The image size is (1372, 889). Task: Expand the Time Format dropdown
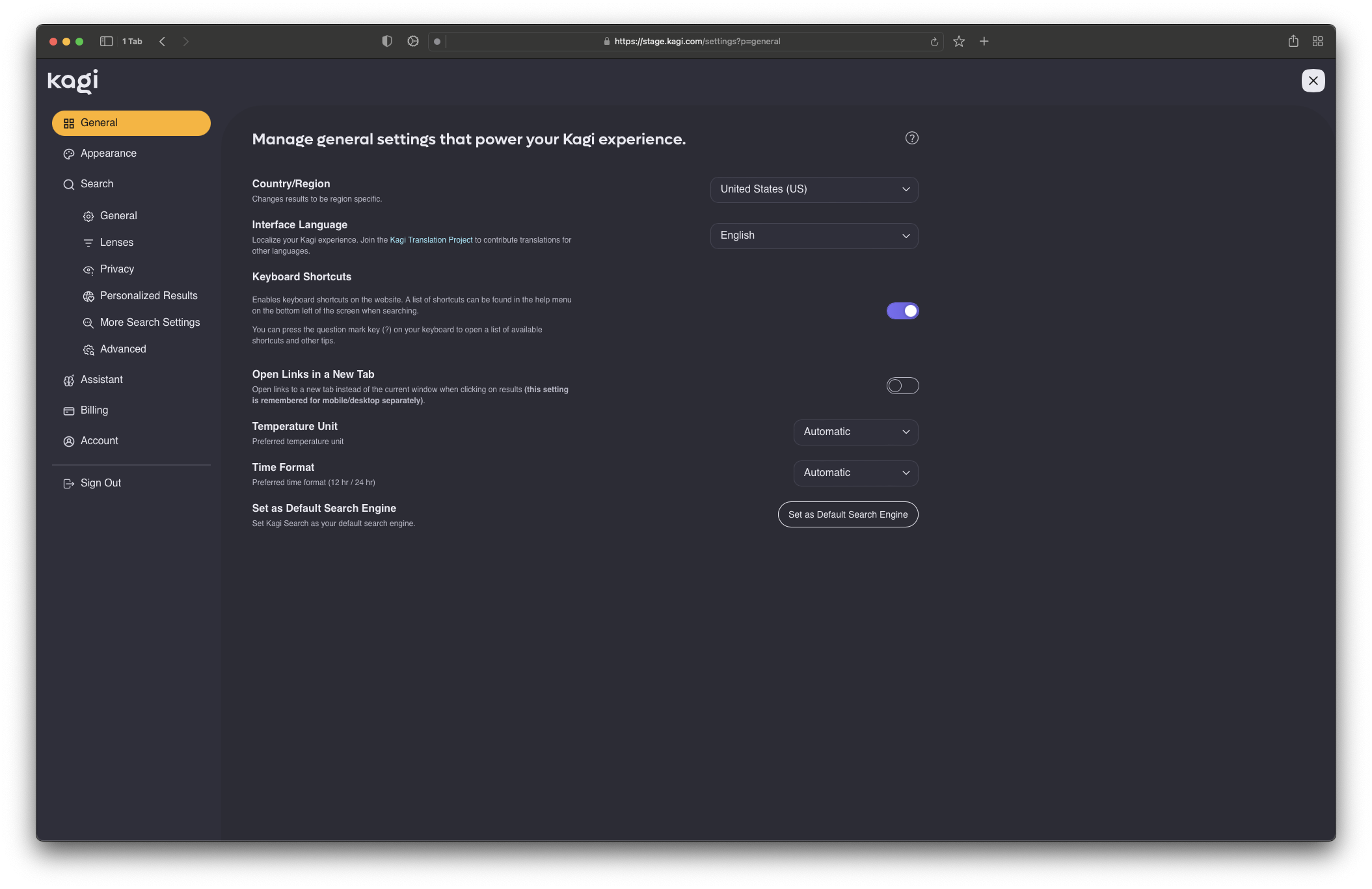point(855,473)
